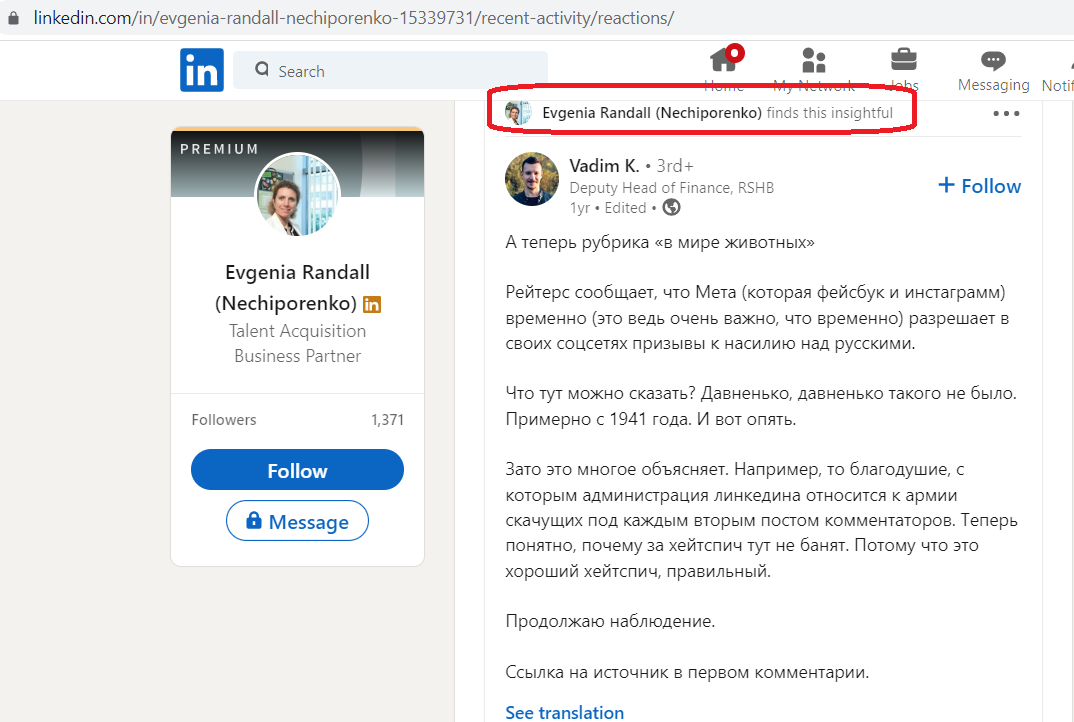Open the Home nav icon
This screenshot has height=722, width=1074.
tap(725, 62)
